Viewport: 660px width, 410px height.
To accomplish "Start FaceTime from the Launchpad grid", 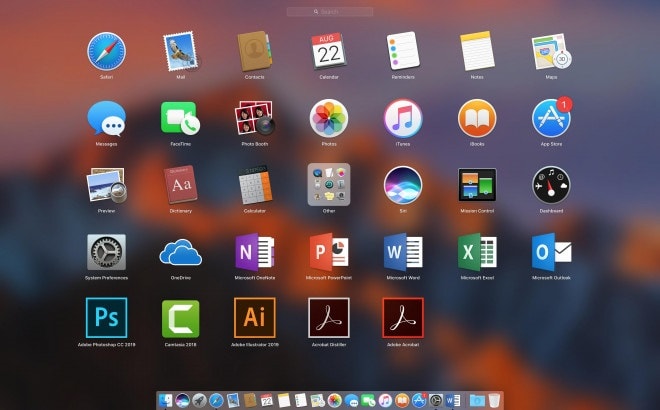I will pos(181,118).
